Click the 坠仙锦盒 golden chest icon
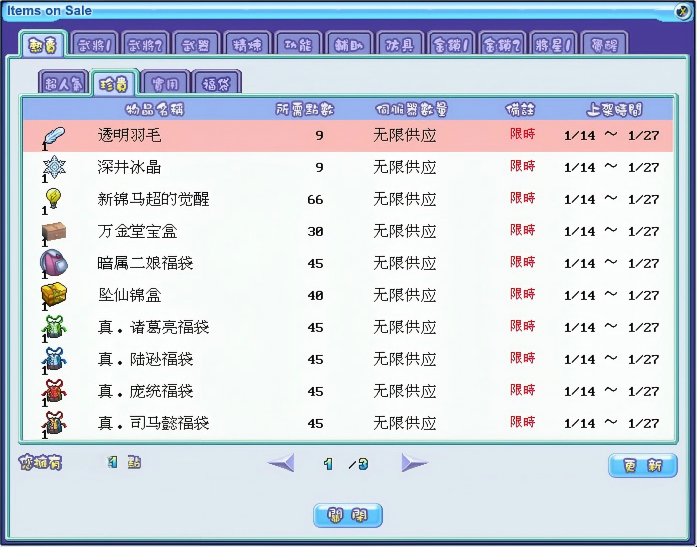This screenshot has width=697, height=547. point(53,295)
